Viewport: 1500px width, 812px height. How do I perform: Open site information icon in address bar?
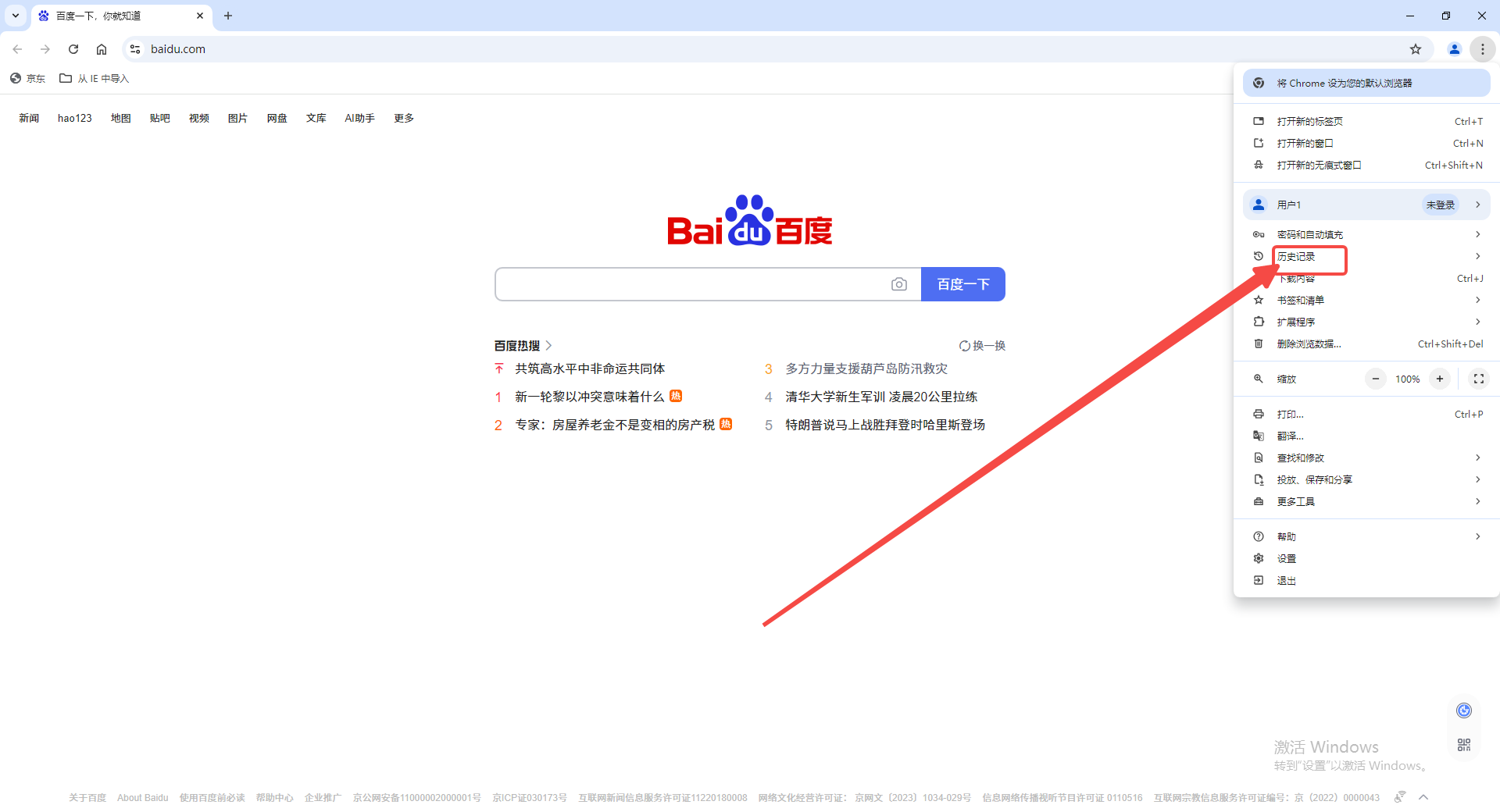(135, 49)
